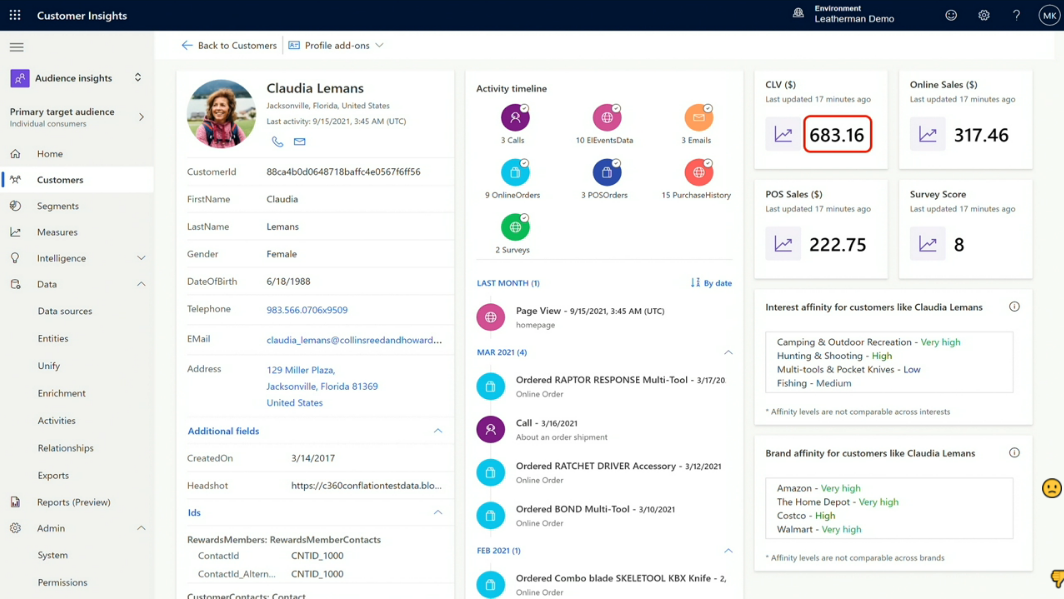Collapse the Additional fields section
Viewport: 1064px width, 599px height.
point(437,431)
